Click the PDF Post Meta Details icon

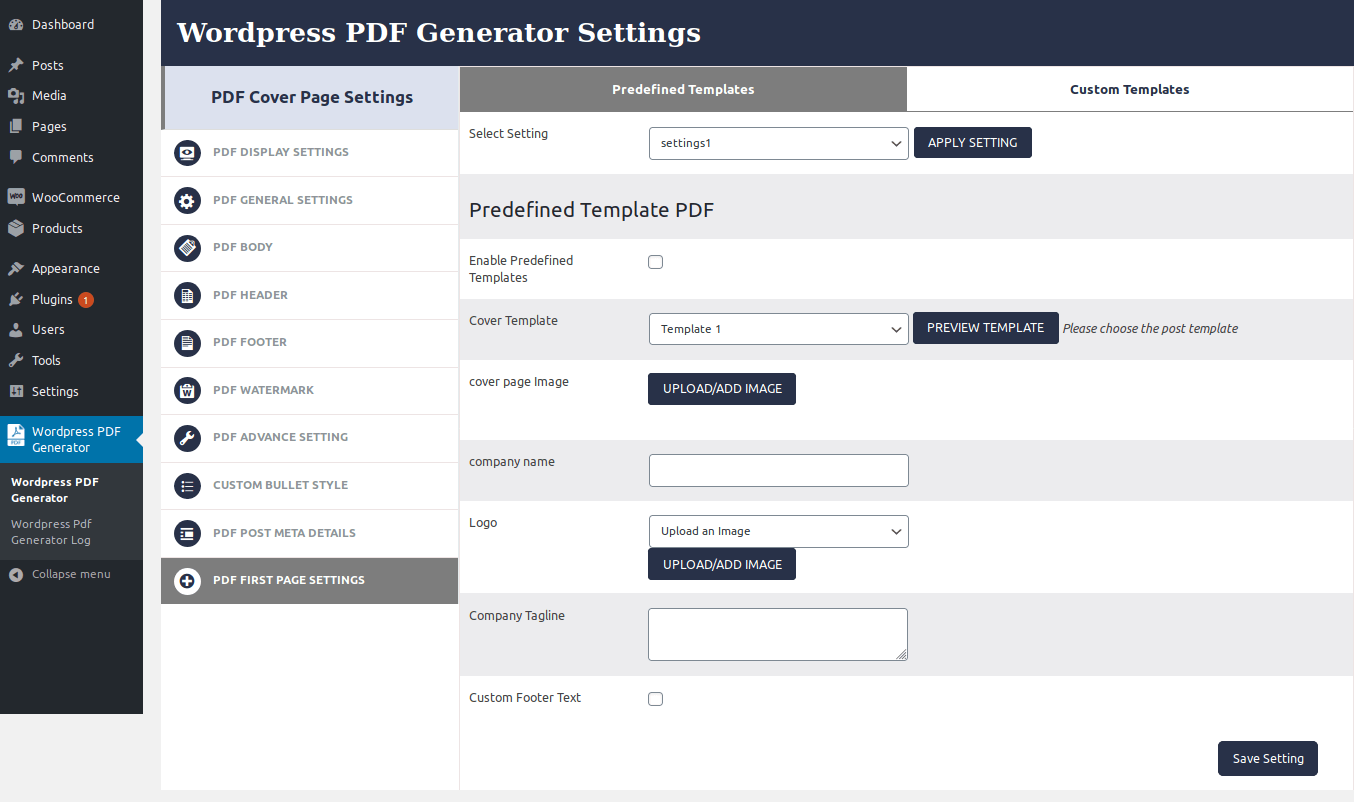187,533
